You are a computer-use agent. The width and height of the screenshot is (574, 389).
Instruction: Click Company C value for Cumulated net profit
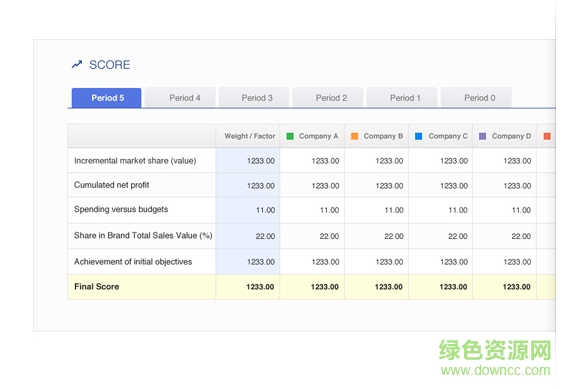click(x=454, y=186)
